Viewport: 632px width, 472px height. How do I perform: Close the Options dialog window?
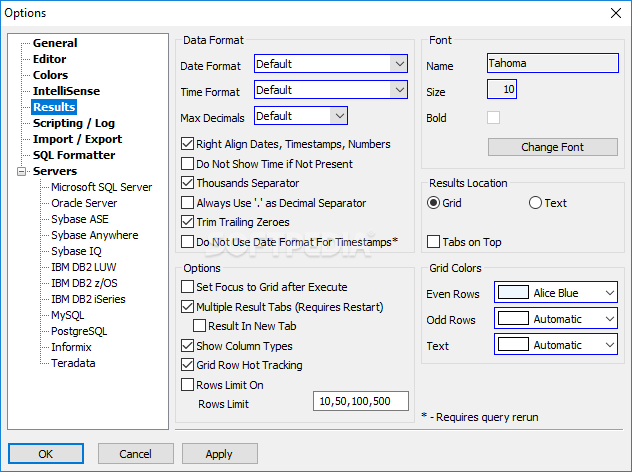[614, 13]
